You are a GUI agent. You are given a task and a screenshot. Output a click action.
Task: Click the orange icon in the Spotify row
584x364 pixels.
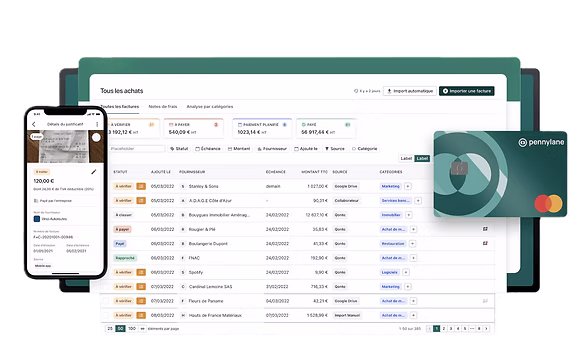coord(141,272)
